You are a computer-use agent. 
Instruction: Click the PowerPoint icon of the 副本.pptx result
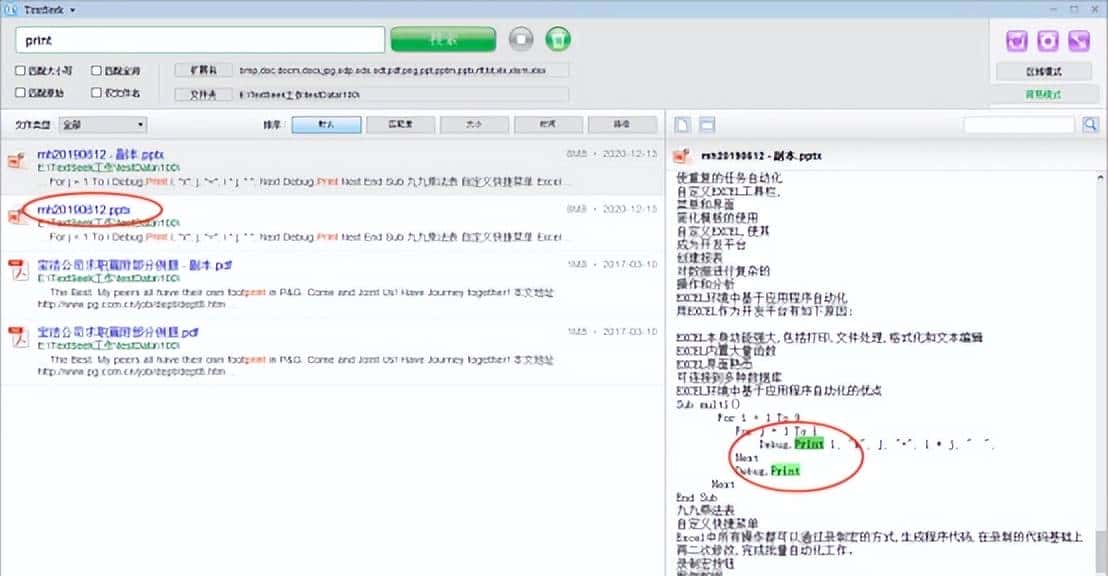(x=17, y=160)
